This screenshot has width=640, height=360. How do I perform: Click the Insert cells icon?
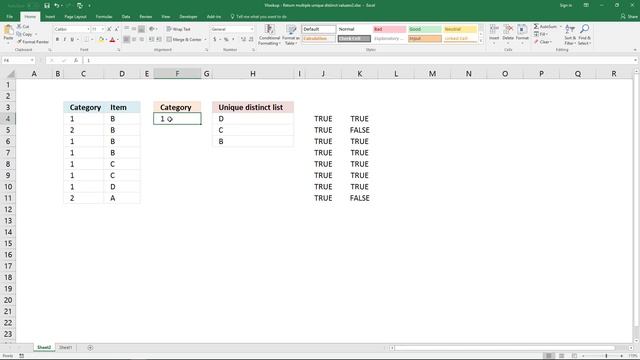[x=494, y=29]
